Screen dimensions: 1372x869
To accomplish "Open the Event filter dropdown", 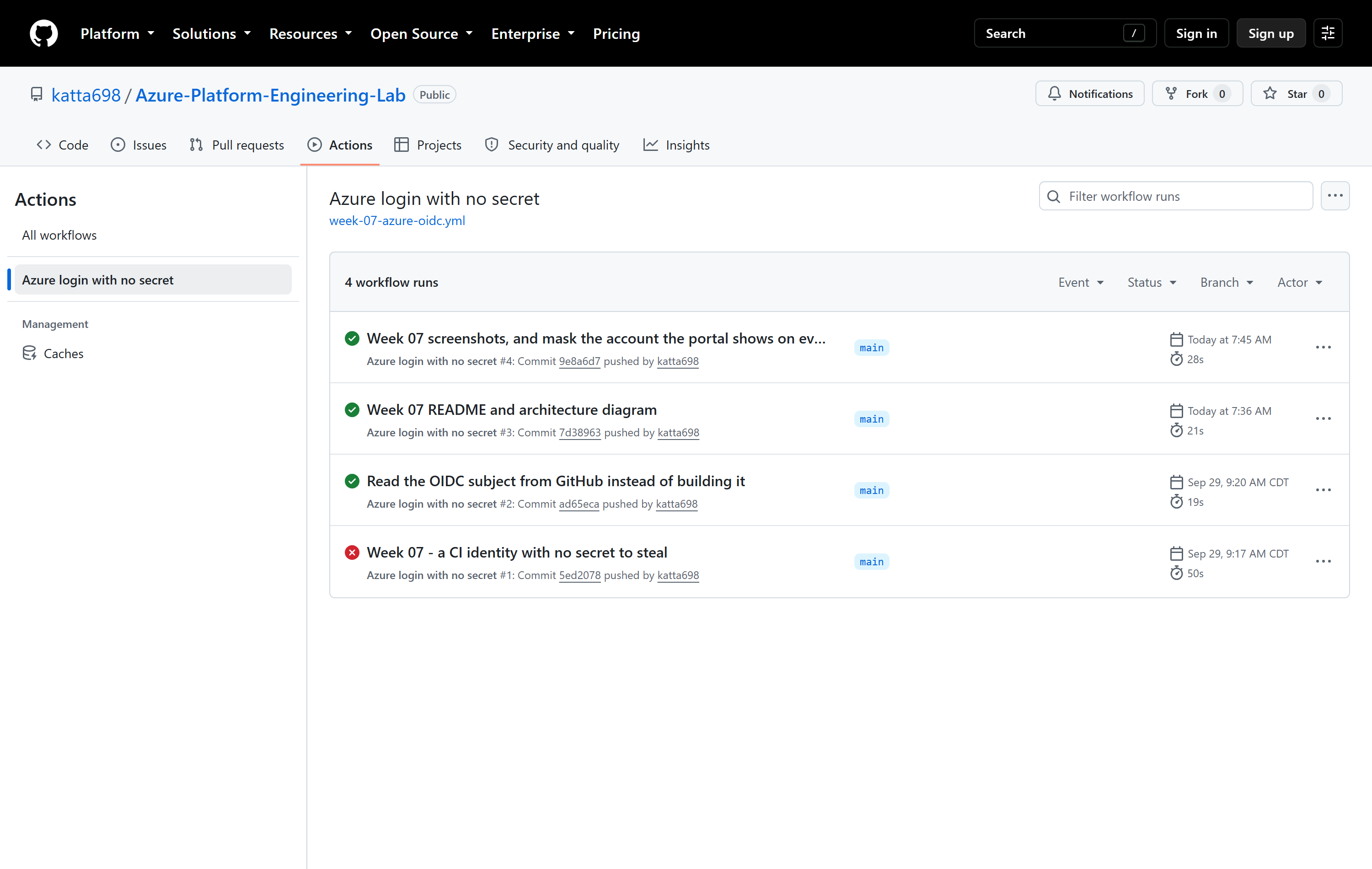I will (1081, 282).
